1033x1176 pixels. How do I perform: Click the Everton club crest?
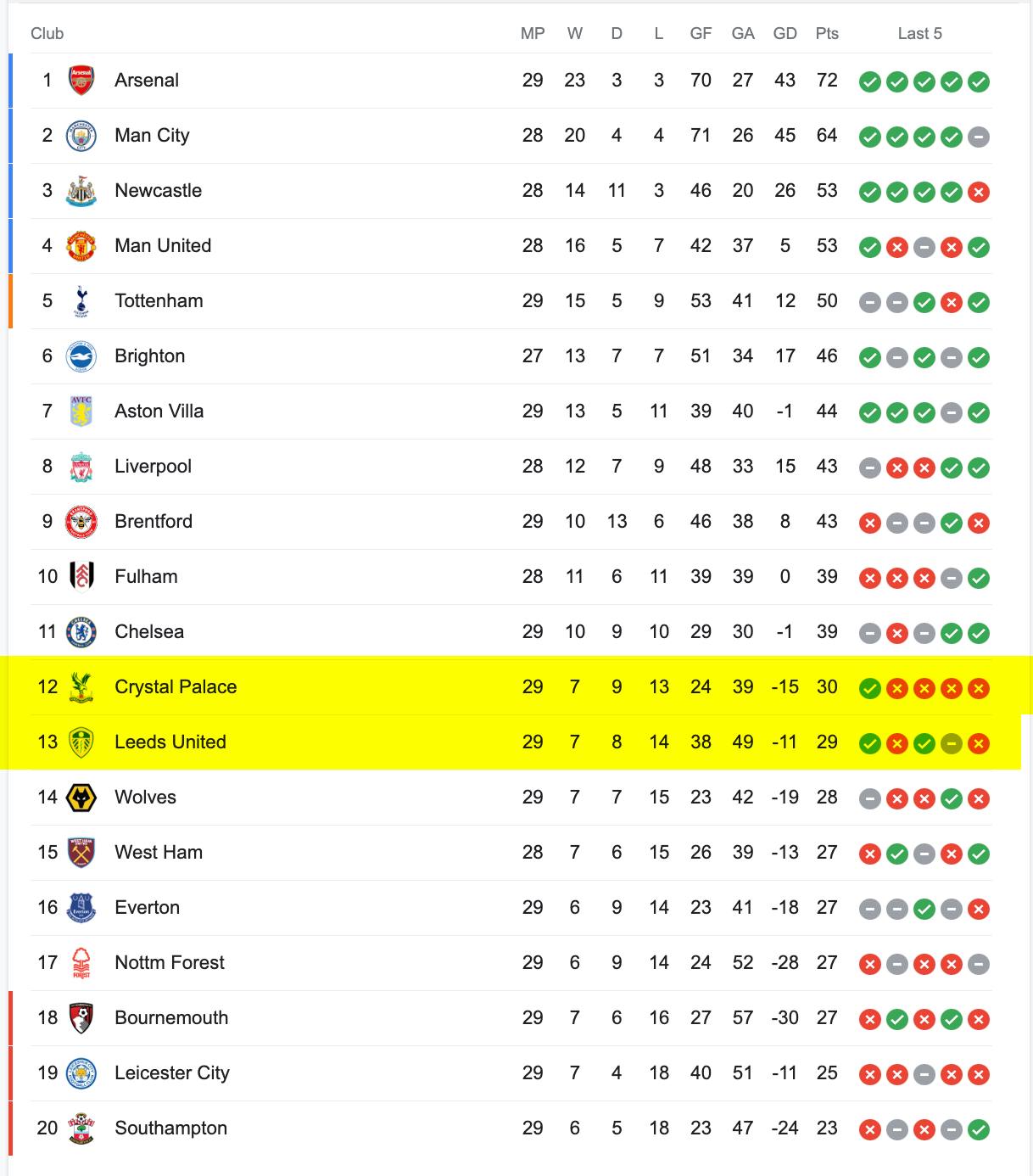(81, 908)
